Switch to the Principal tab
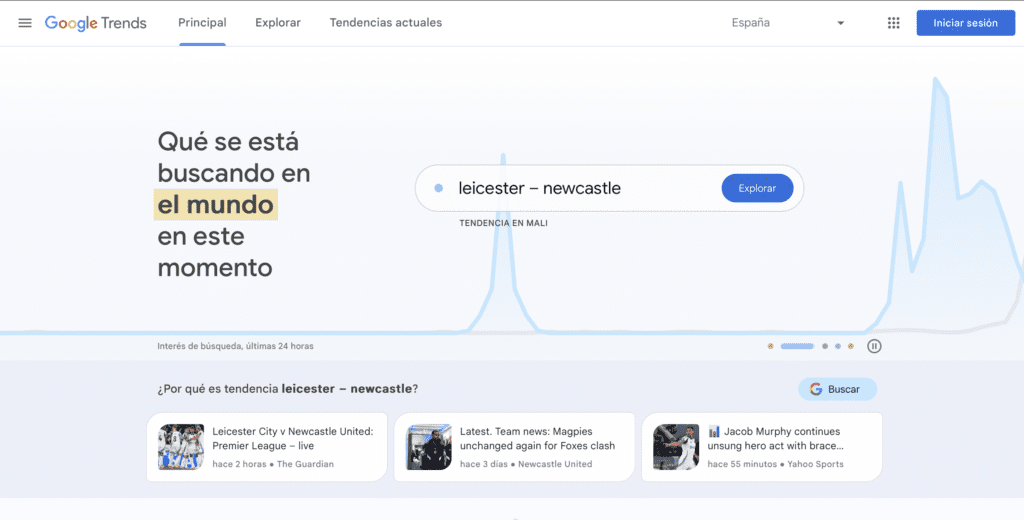 pos(202,23)
